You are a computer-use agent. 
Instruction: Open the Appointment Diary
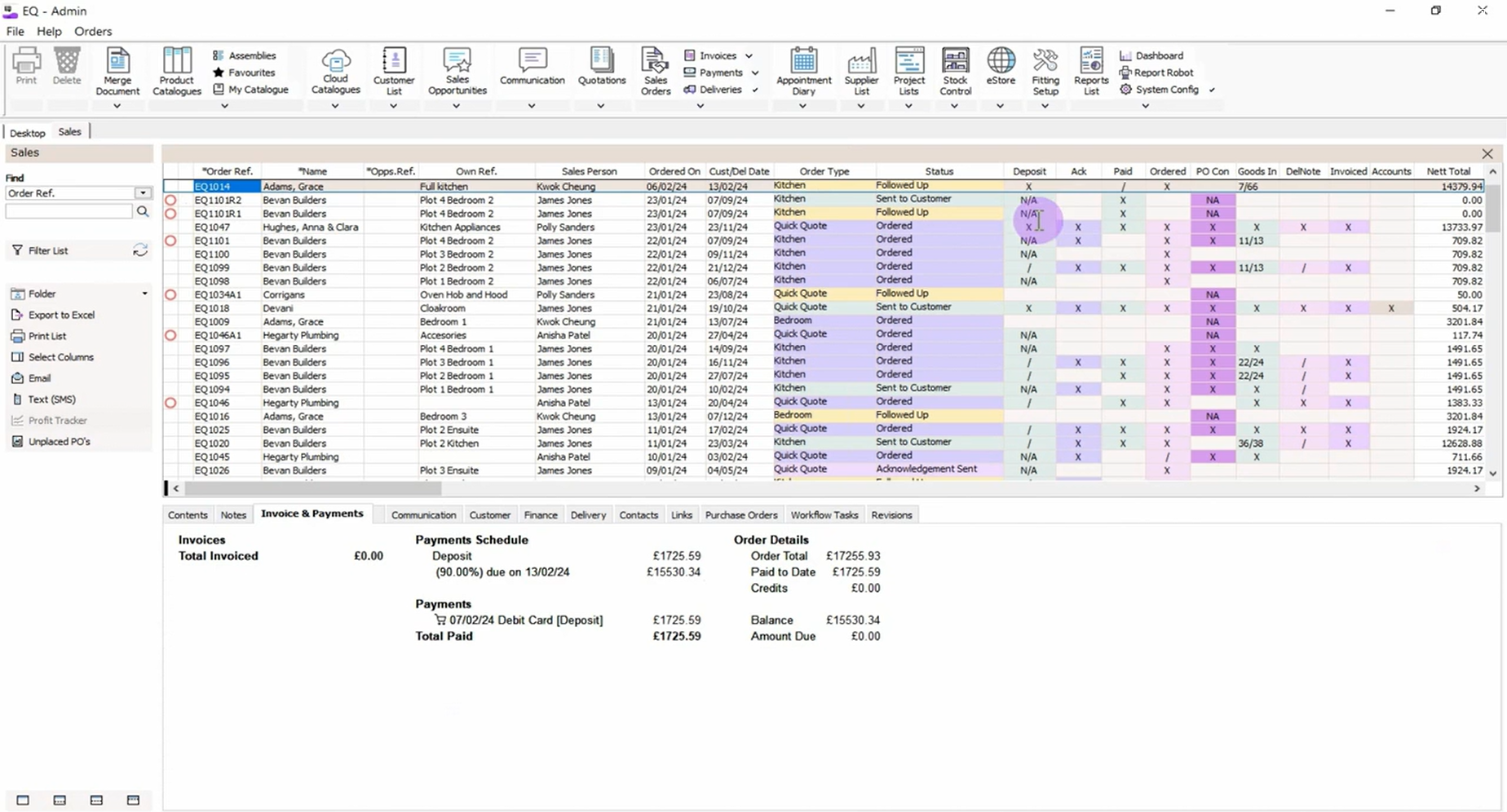click(x=803, y=72)
